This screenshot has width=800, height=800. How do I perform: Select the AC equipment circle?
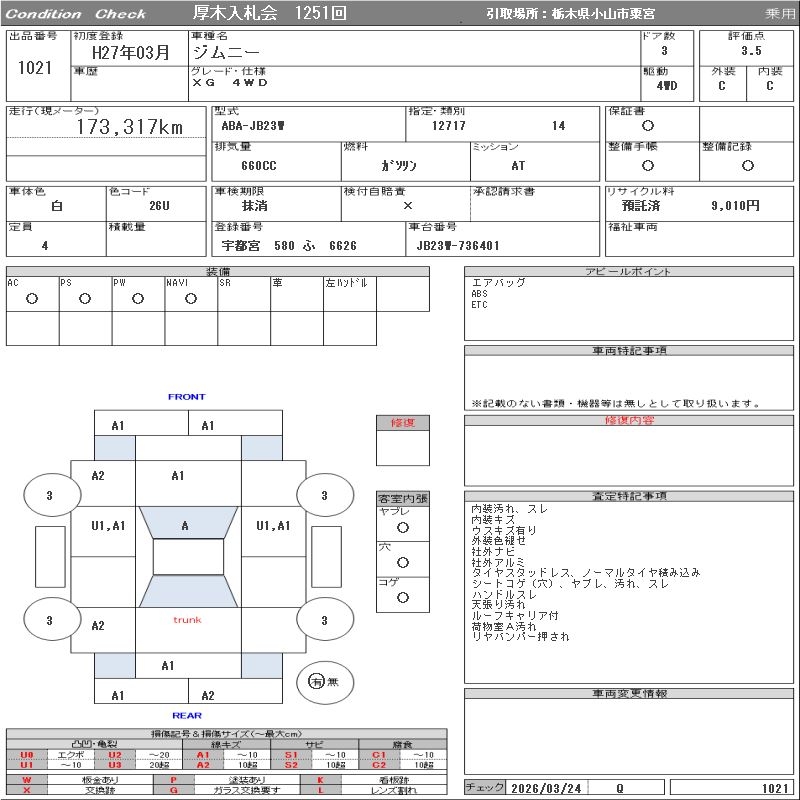click(32, 299)
